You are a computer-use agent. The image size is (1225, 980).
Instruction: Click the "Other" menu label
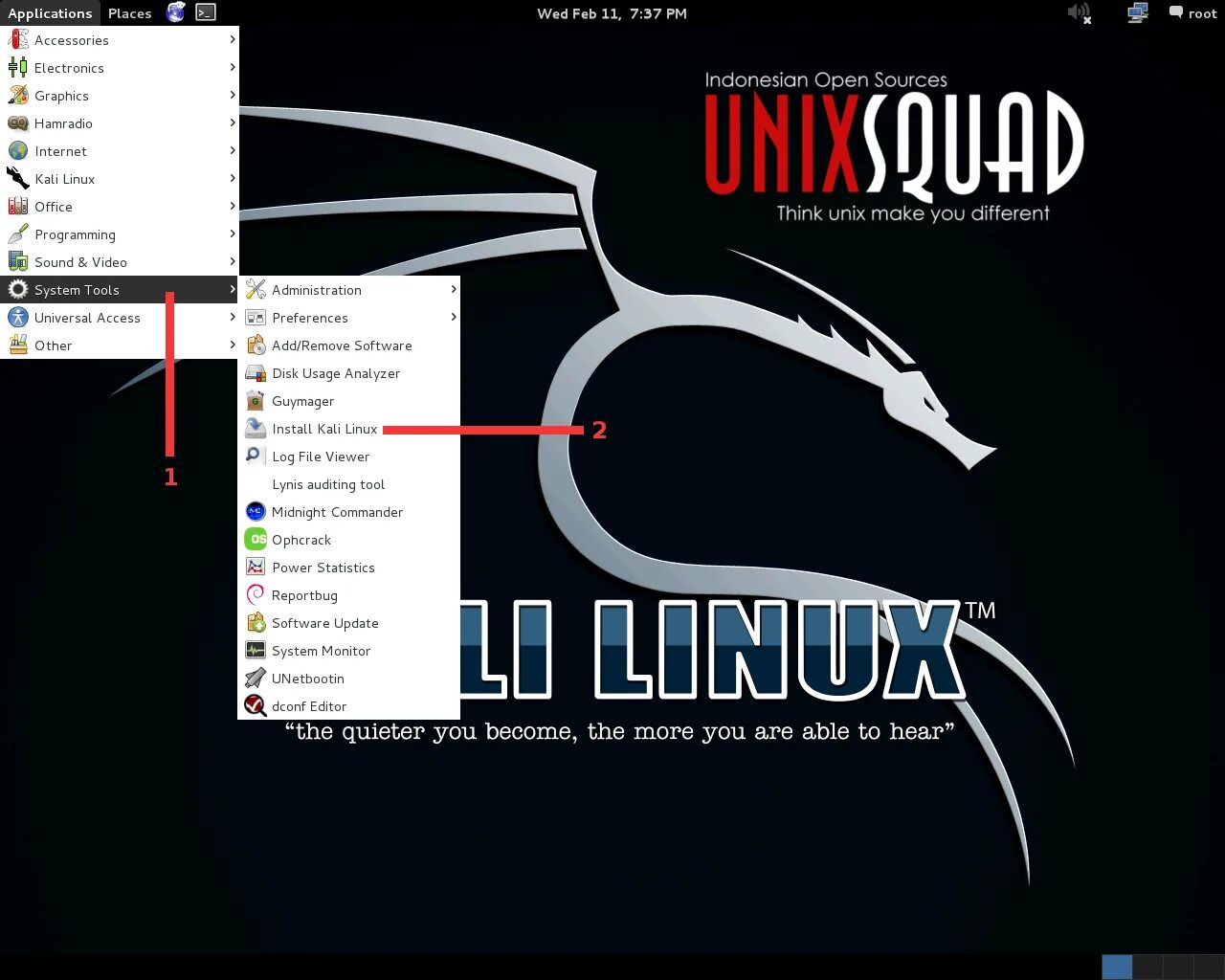(x=53, y=345)
